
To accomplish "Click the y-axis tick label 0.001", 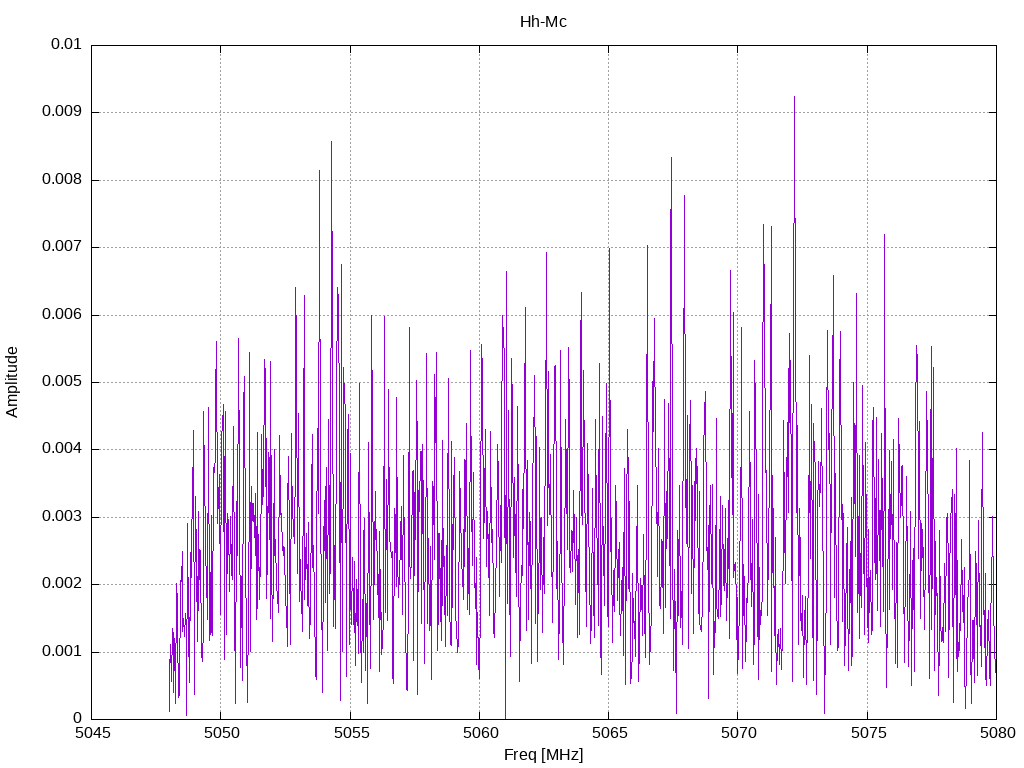I will [x=61, y=652].
